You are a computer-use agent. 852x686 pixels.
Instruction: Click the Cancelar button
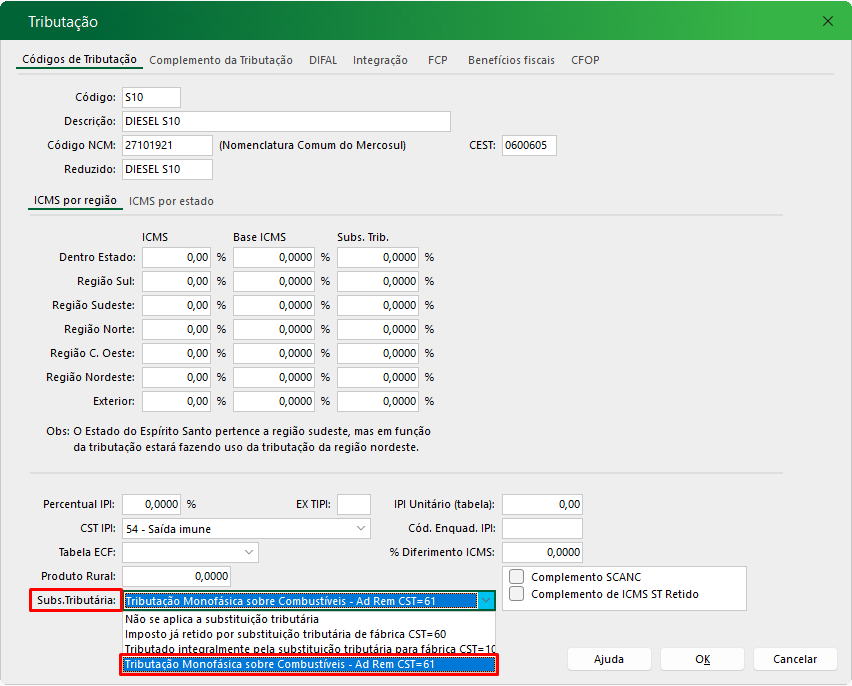pos(795,659)
